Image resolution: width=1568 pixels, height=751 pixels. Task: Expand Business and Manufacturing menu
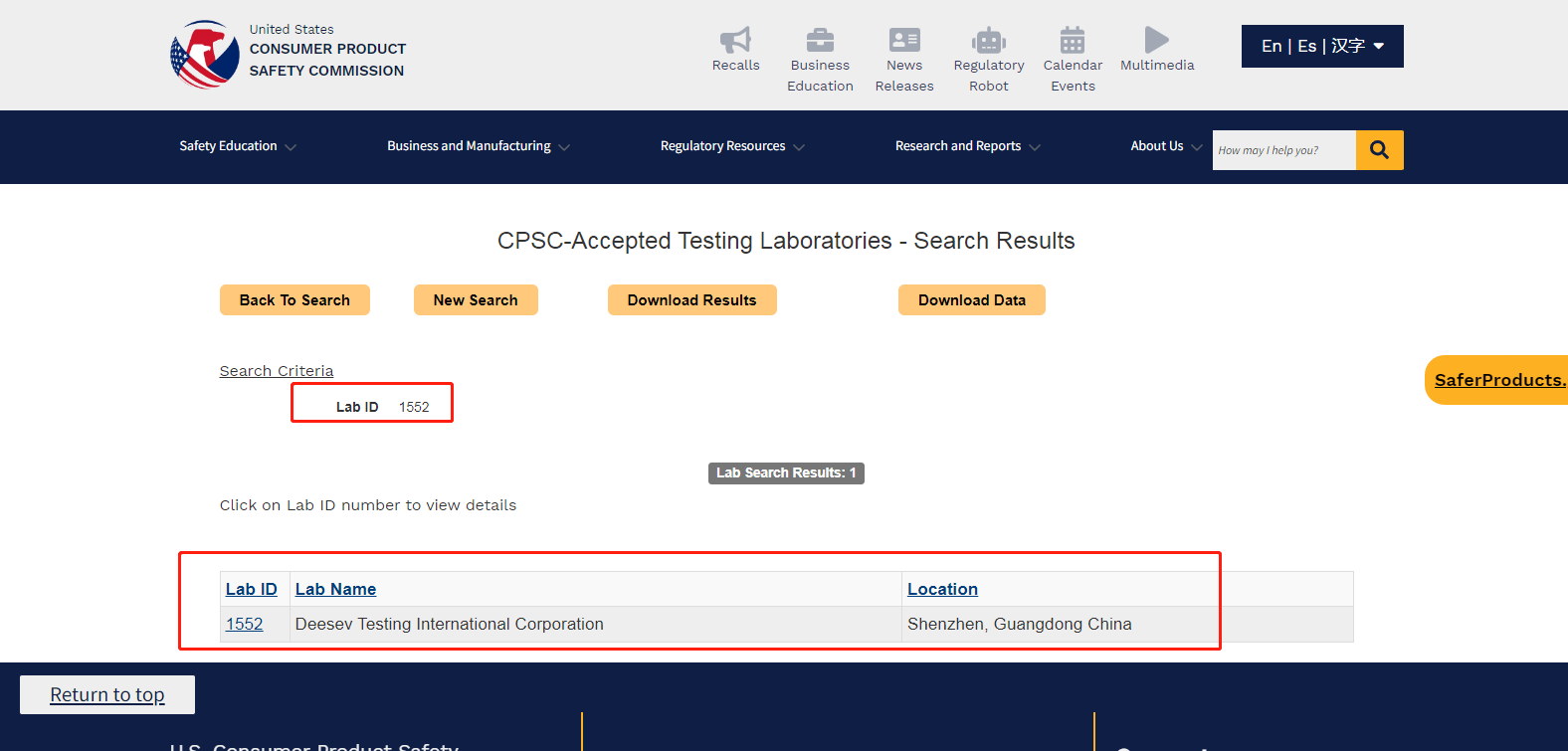[479, 146]
